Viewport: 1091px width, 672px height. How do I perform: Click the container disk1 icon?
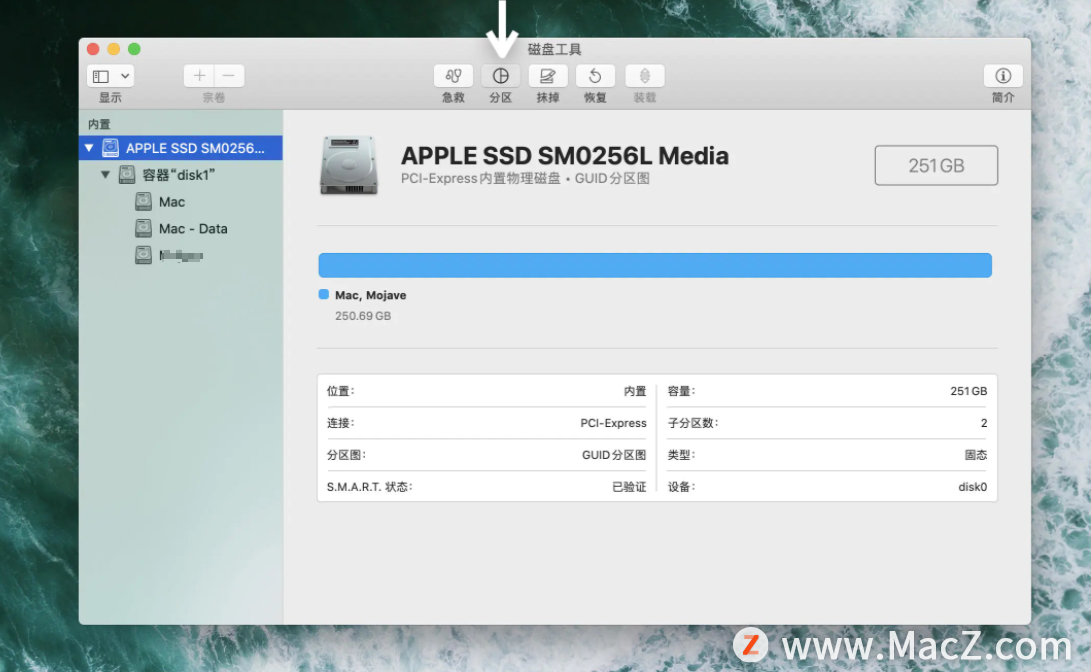tap(127, 175)
